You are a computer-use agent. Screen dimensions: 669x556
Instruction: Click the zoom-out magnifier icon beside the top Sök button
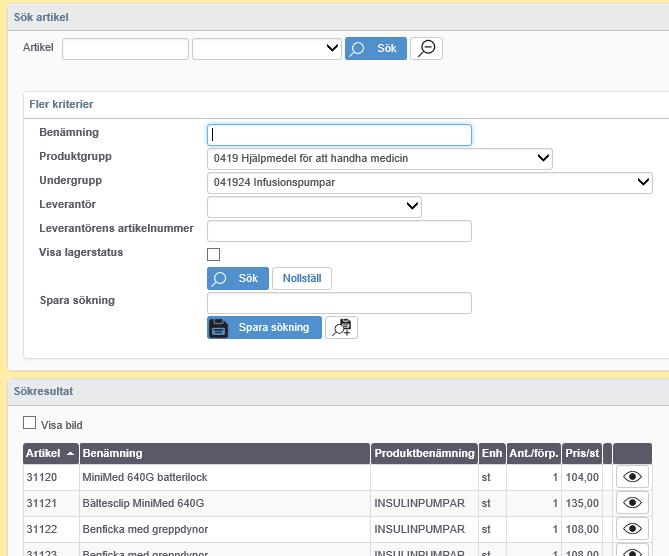pos(426,48)
